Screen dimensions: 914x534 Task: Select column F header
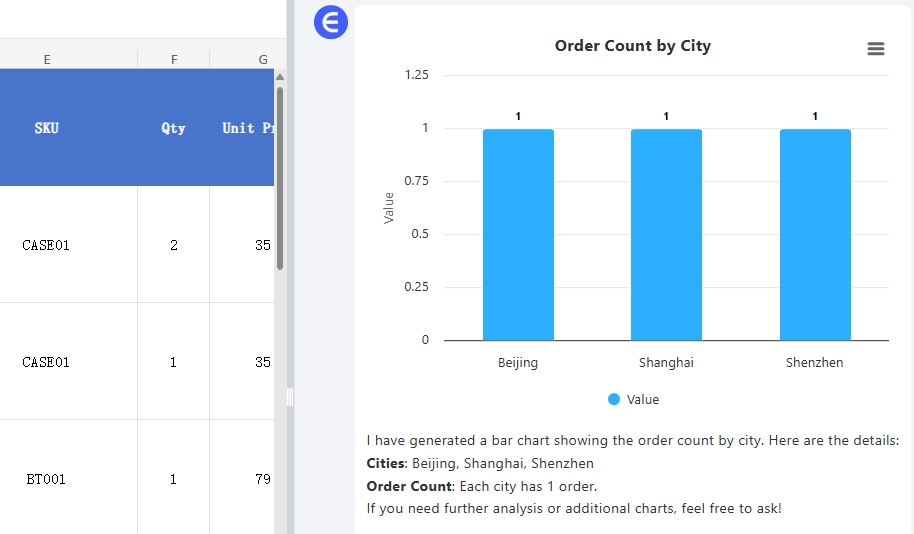point(174,60)
